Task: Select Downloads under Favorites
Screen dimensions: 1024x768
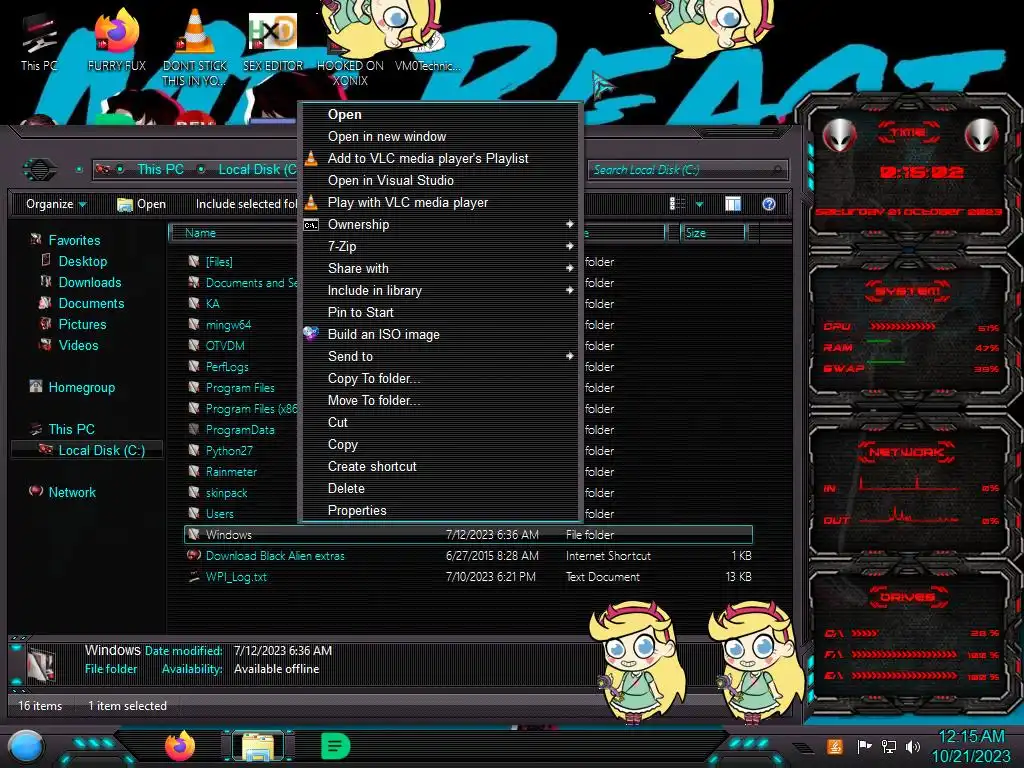Action: (x=89, y=282)
